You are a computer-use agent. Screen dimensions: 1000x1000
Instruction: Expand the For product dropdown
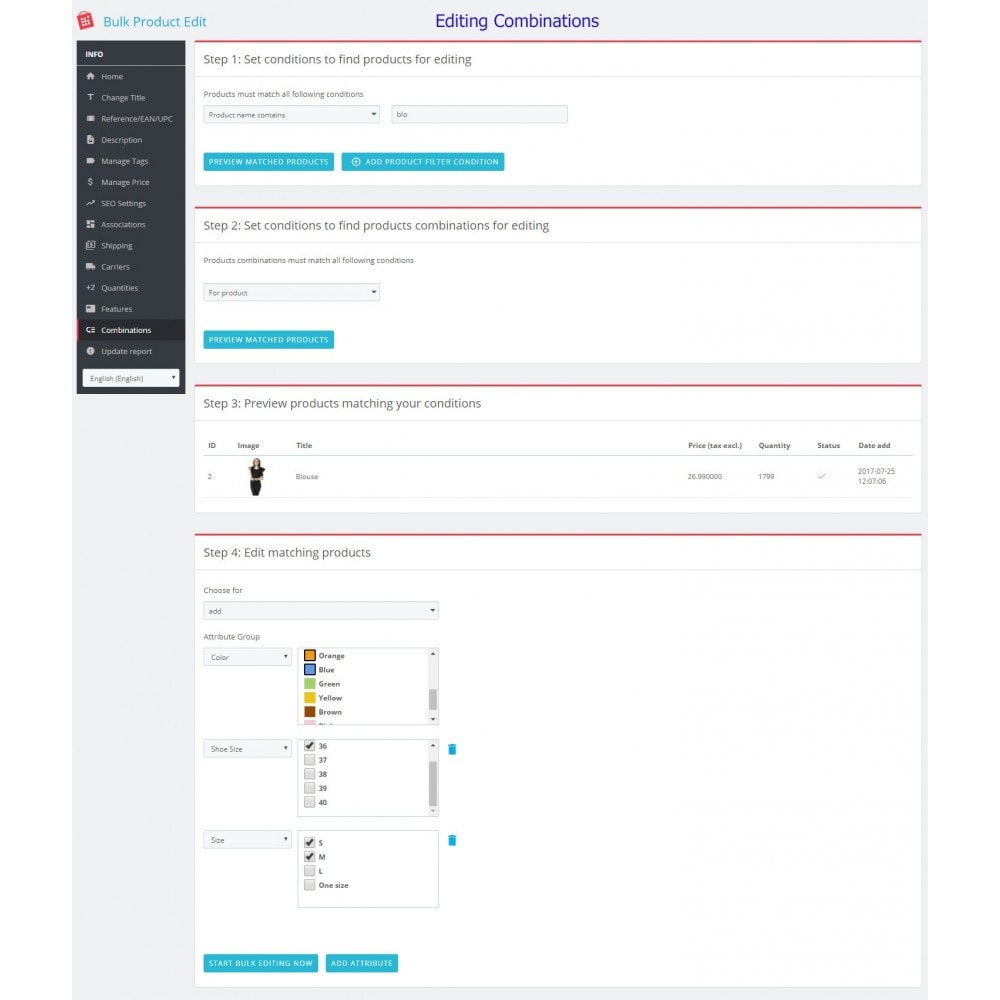[291, 293]
